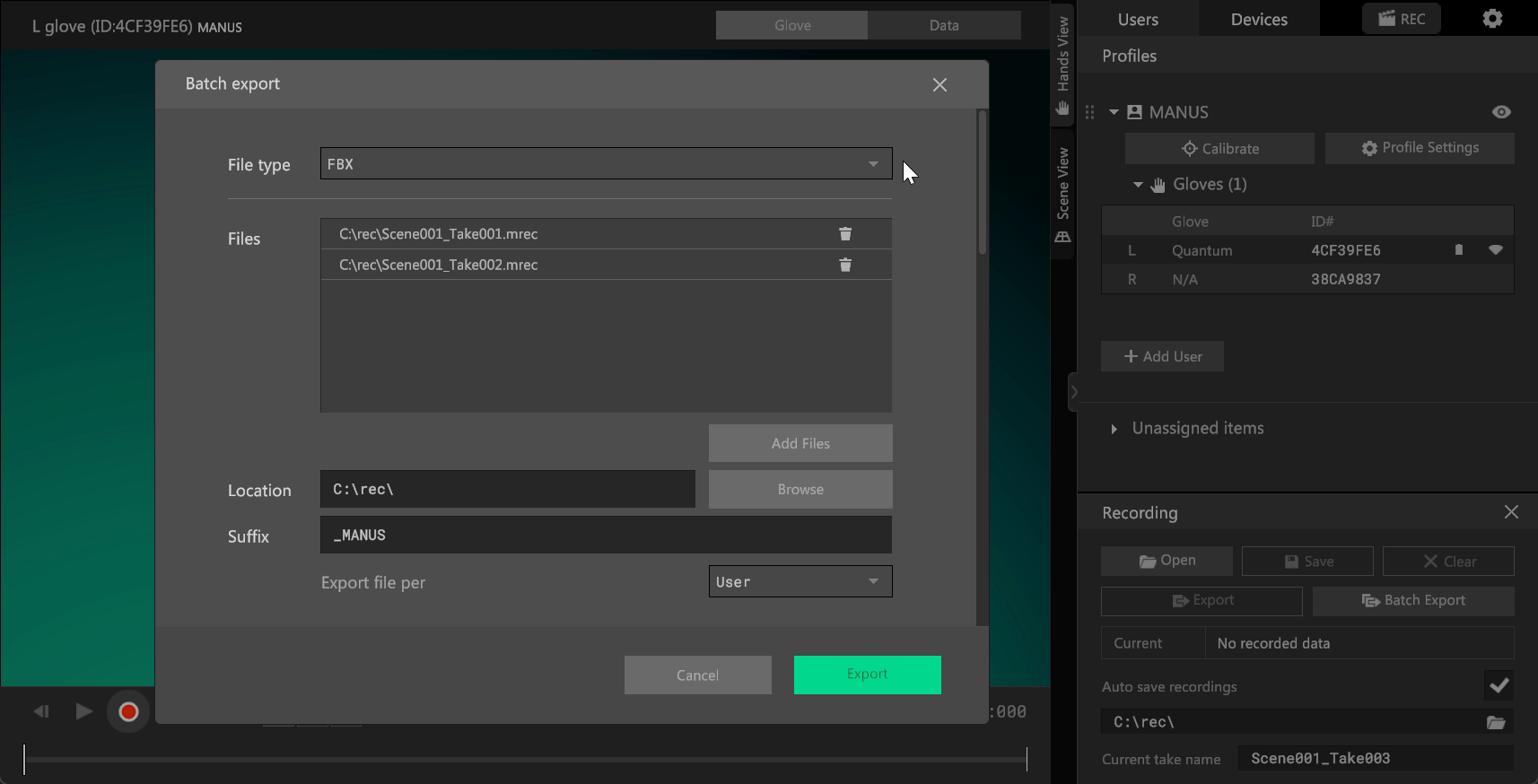Switch to the Devices tab

1258,20
